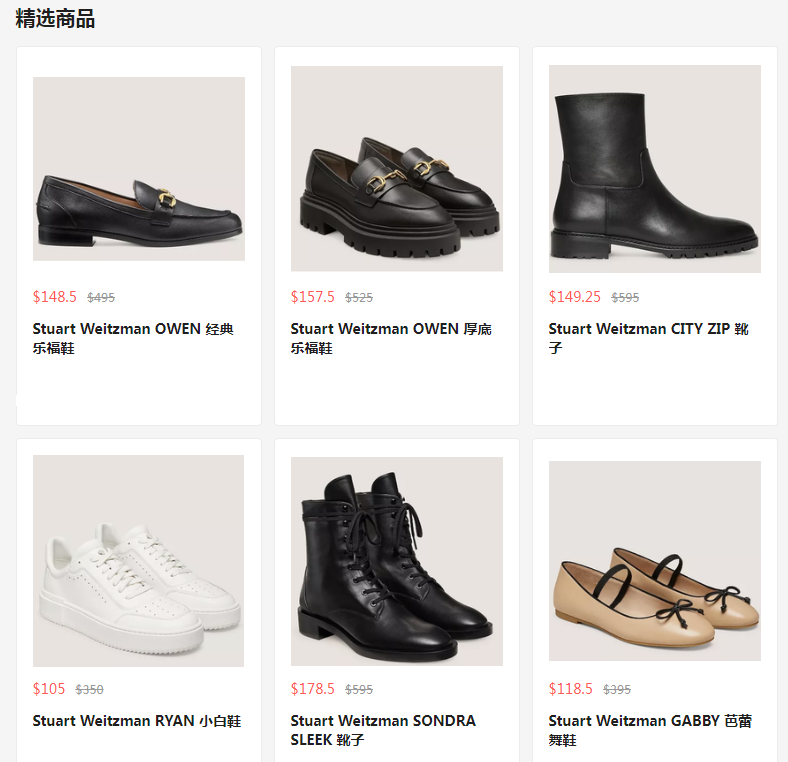
Task: Click the Stuart Weitzman SONDRA SLEEK 靴子 title
Action: (383, 730)
